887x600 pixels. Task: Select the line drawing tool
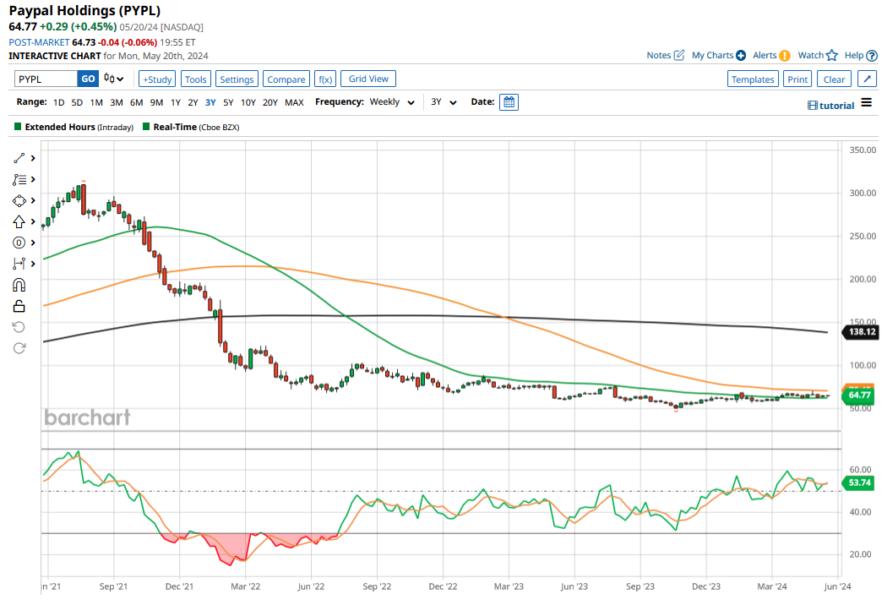(x=19, y=158)
